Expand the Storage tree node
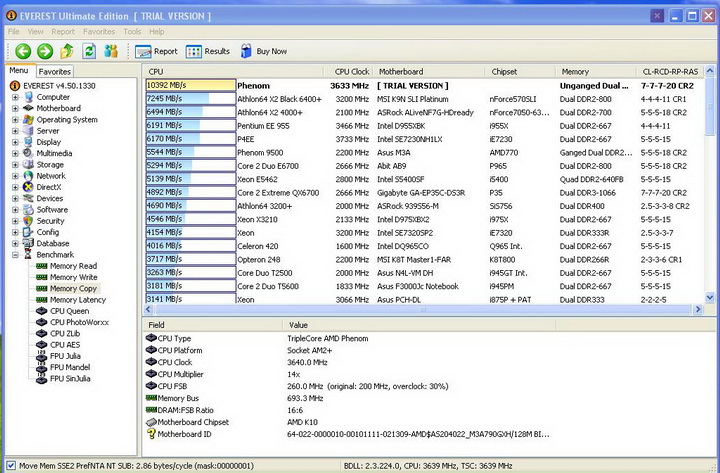Screen dimensions: 720x473 click(15, 165)
